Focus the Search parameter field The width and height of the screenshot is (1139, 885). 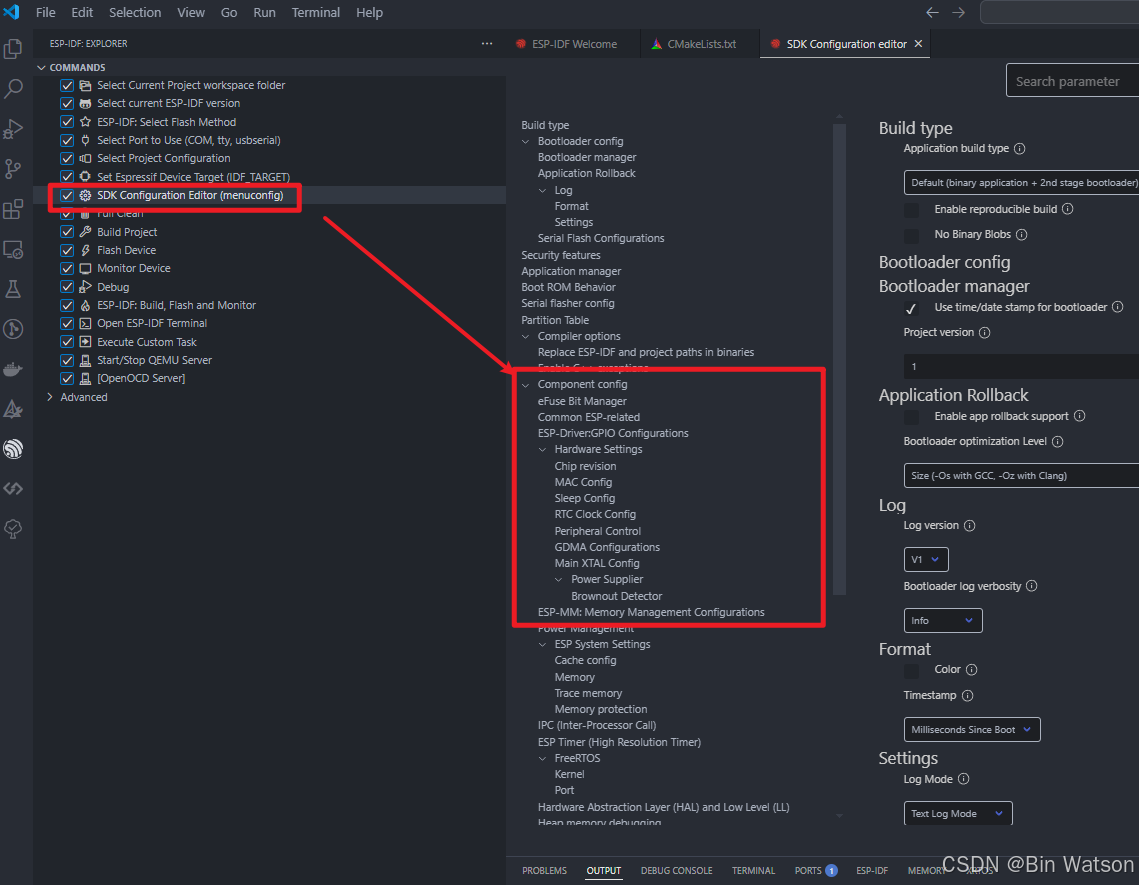click(1072, 81)
